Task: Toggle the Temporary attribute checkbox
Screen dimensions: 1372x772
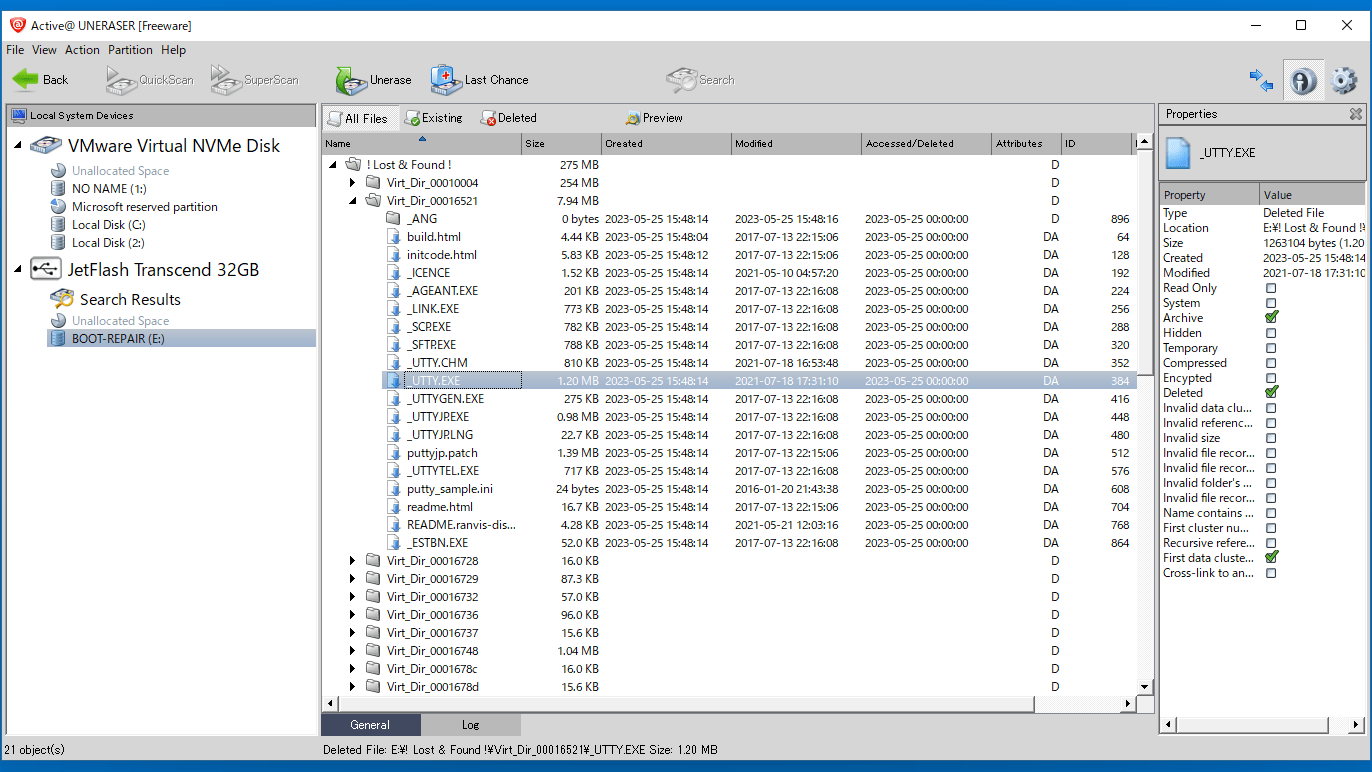Action: pos(1271,348)
